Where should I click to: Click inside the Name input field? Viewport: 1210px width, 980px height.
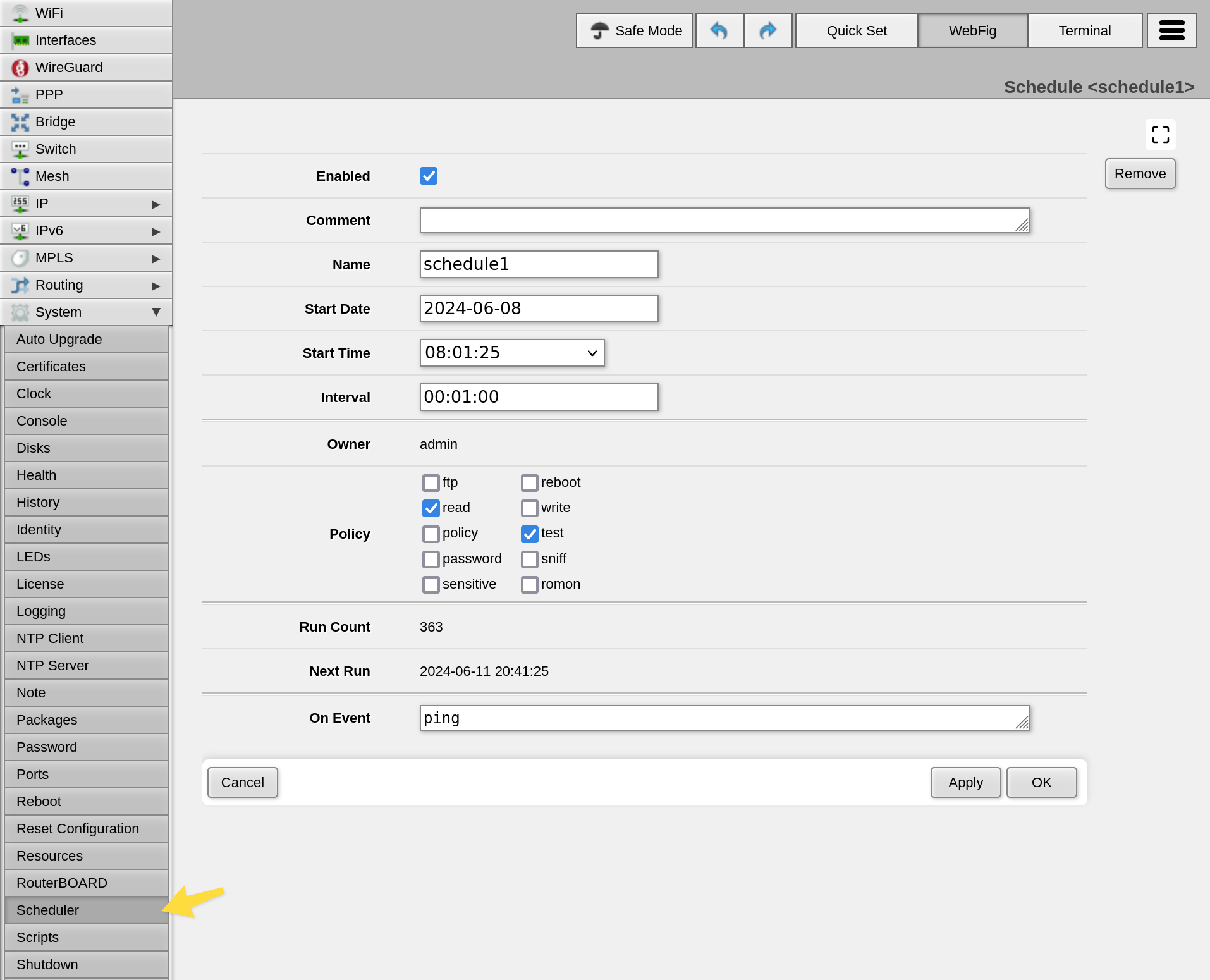pos(538,264)
